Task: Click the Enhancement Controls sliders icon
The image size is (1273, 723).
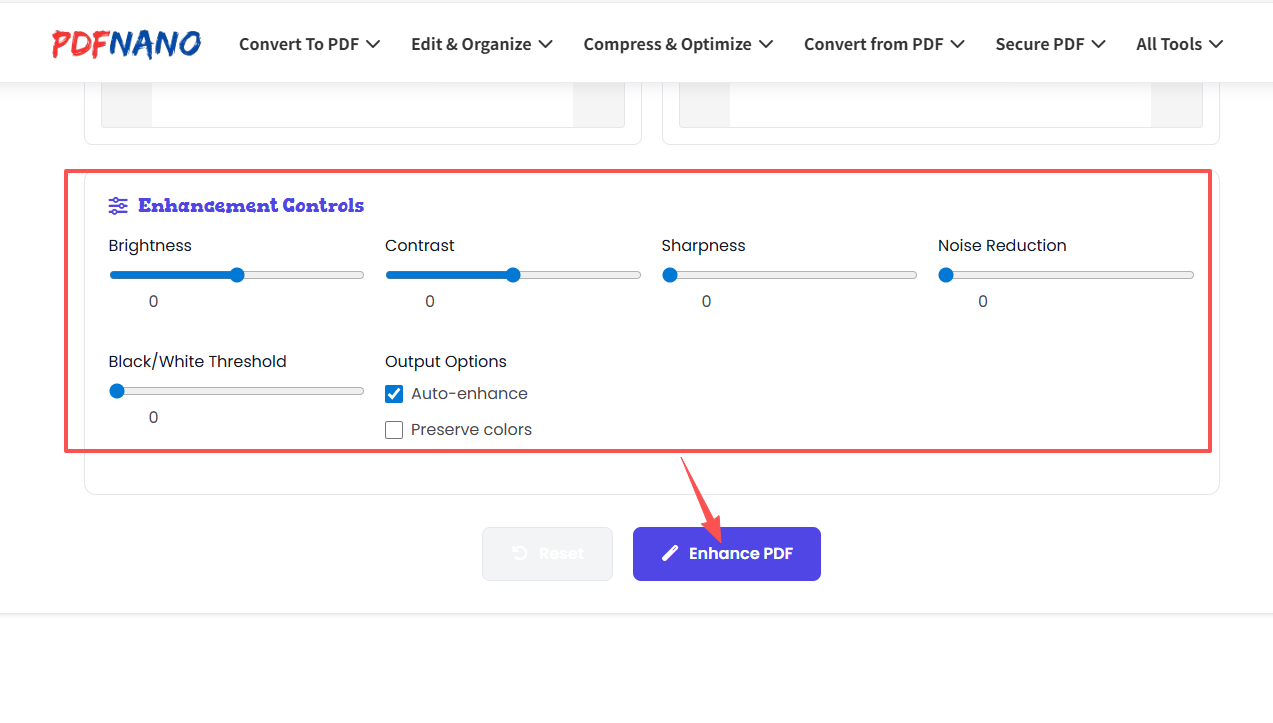Action: [x=118, y=206]
